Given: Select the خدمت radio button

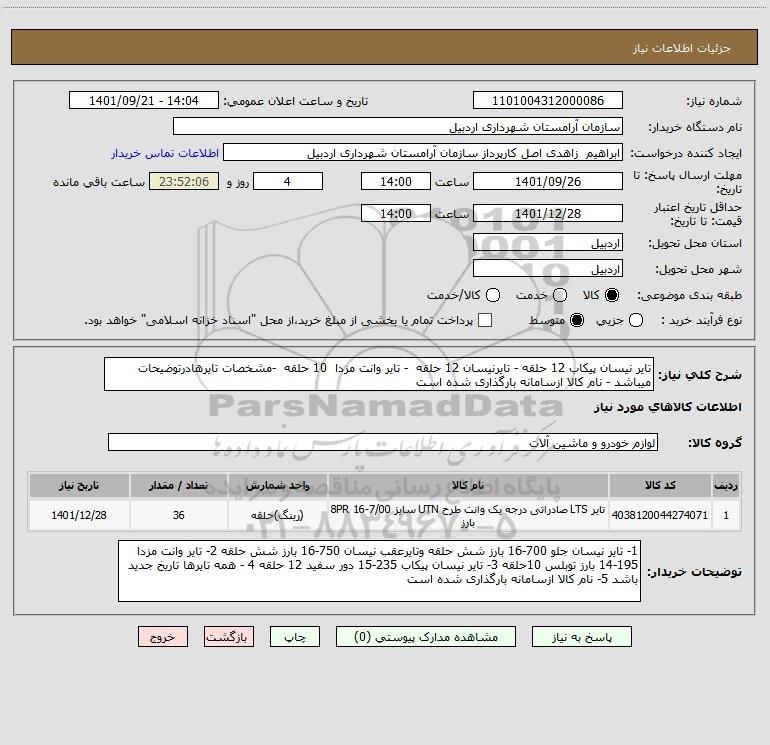Looking at the screenshot, I should [x=560, y=295].
